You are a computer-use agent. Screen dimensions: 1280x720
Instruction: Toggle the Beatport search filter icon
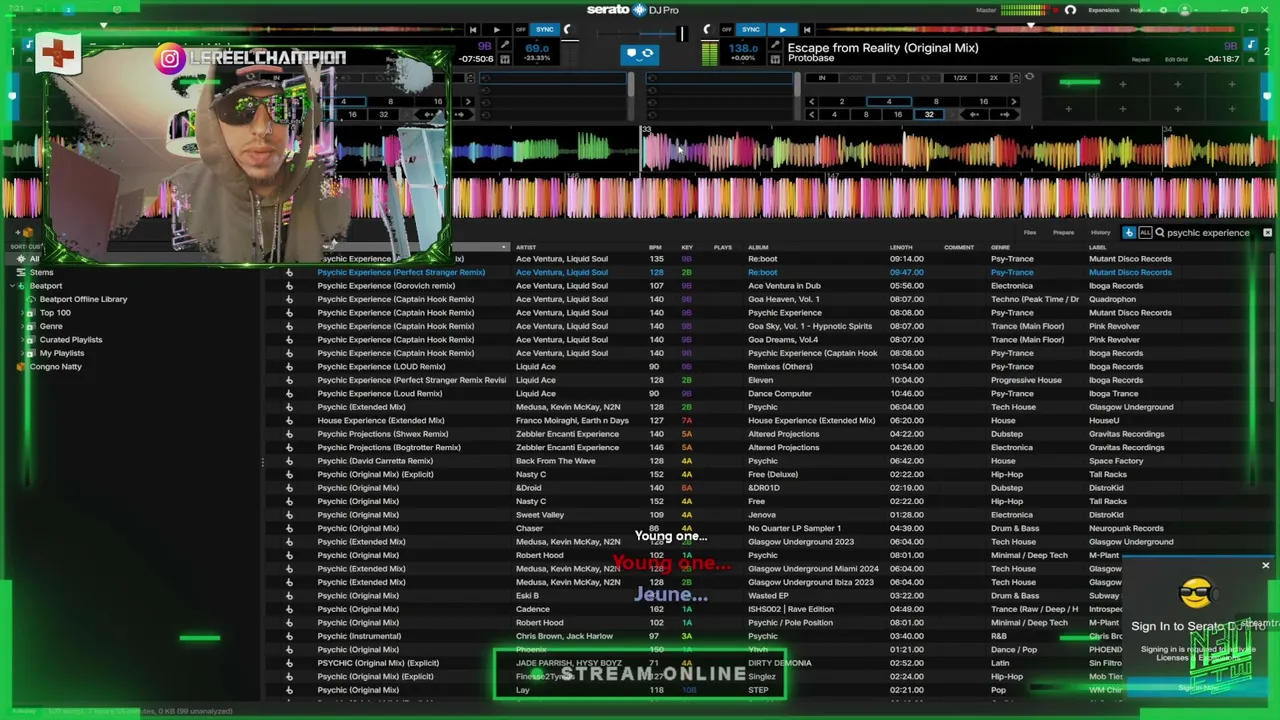[x=1129, y=233]
